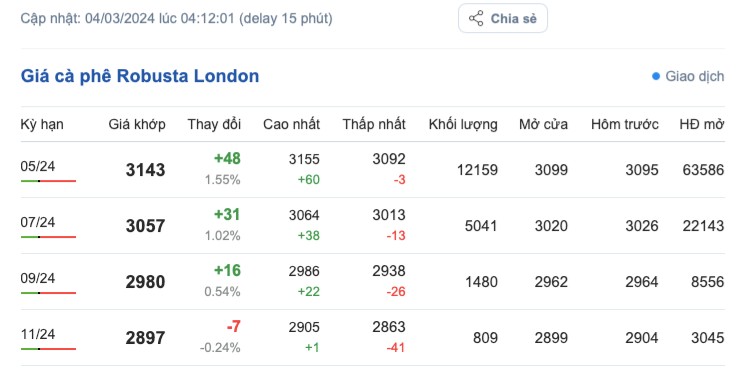Click the -7 change value for 11/24
753x369 pixels.
233,326
